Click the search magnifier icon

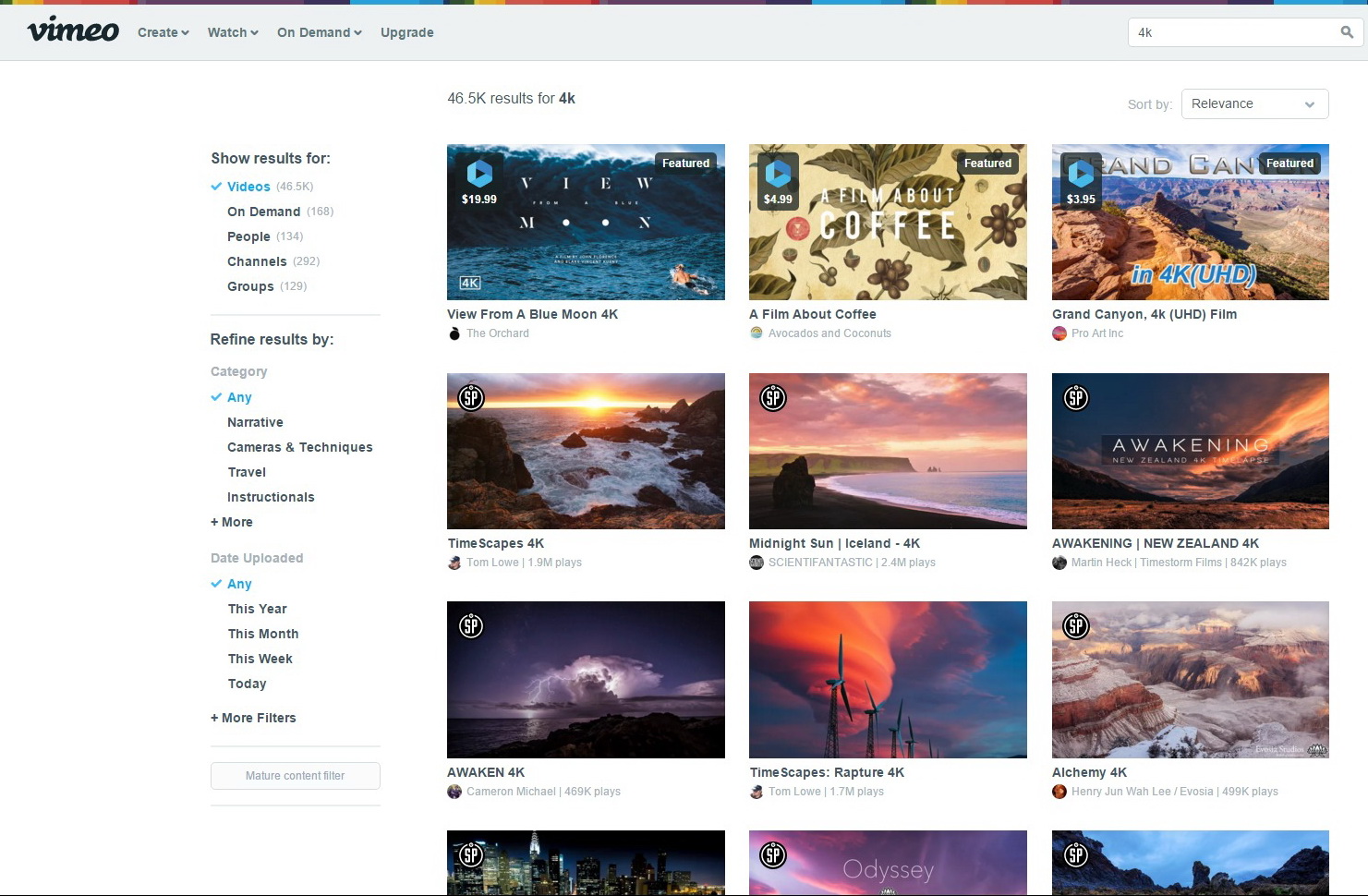tap(1347, 32)
